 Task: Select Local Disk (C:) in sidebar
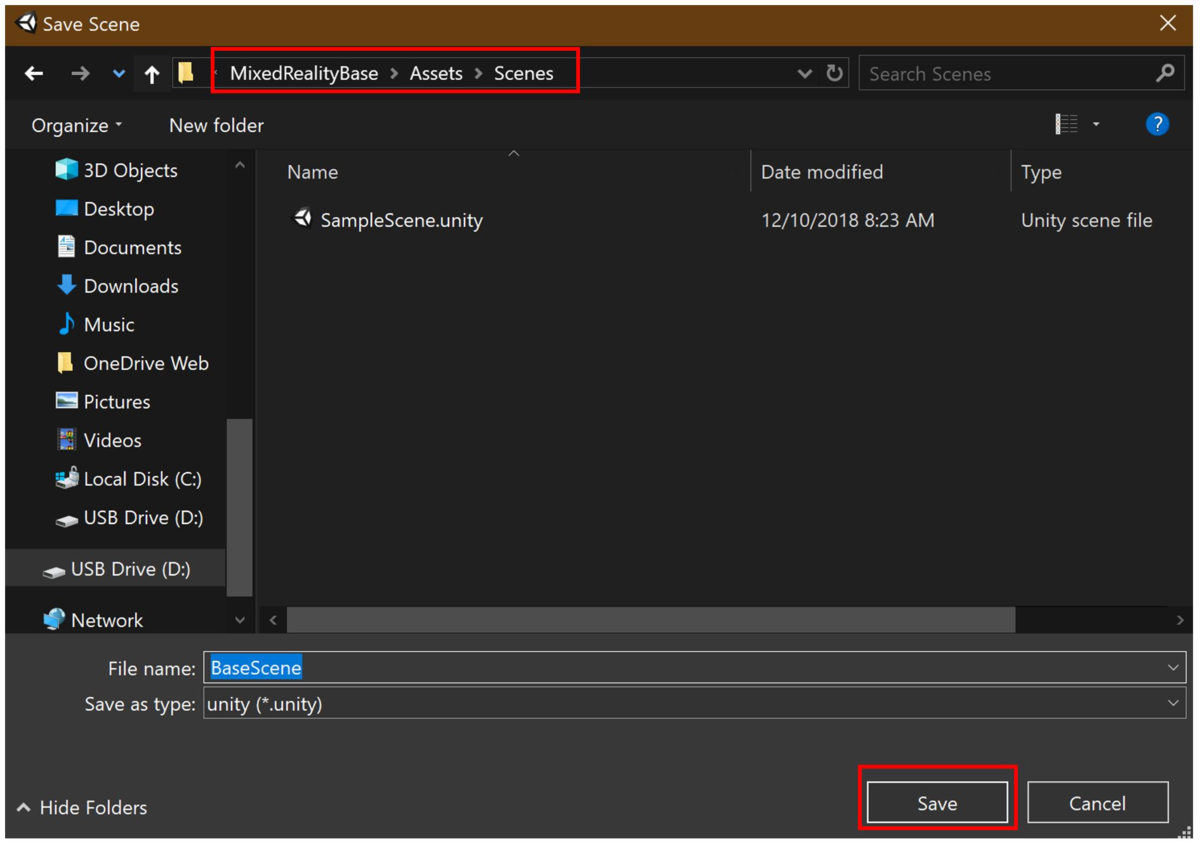point(142,479)
